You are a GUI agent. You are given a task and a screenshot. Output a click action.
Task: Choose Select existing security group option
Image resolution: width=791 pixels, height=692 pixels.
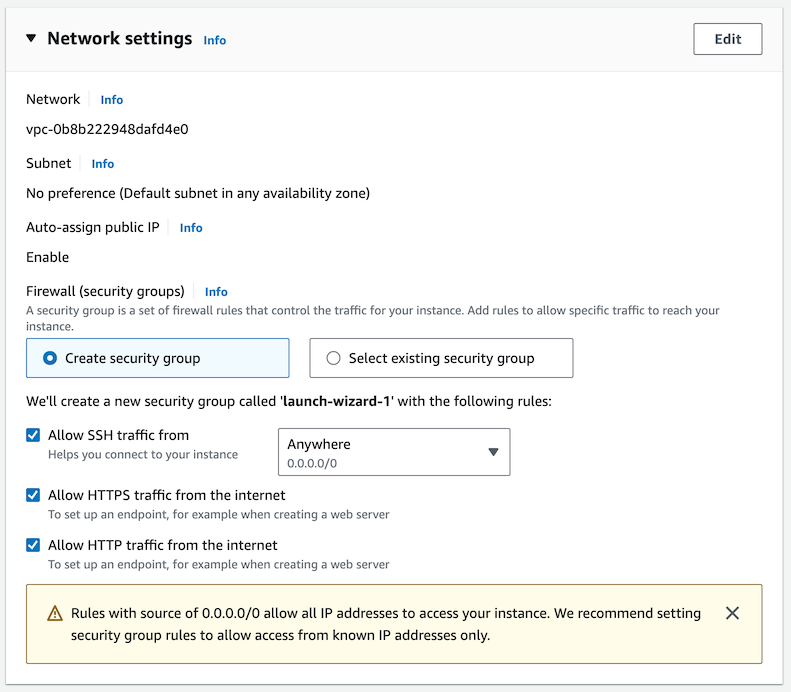point(441,358)
